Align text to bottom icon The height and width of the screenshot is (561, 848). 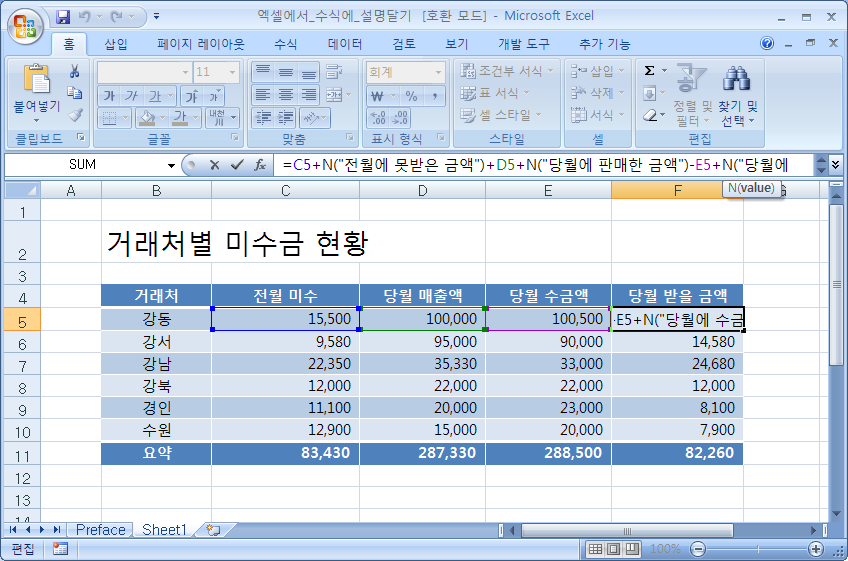point(309,71)
